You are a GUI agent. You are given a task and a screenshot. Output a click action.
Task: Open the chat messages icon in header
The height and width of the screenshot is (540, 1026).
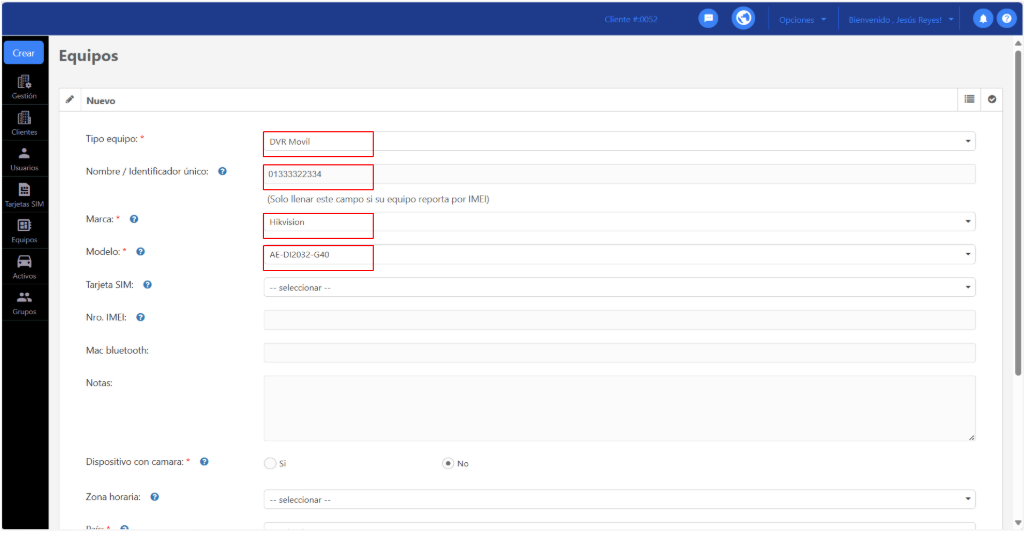coord(708,19)
